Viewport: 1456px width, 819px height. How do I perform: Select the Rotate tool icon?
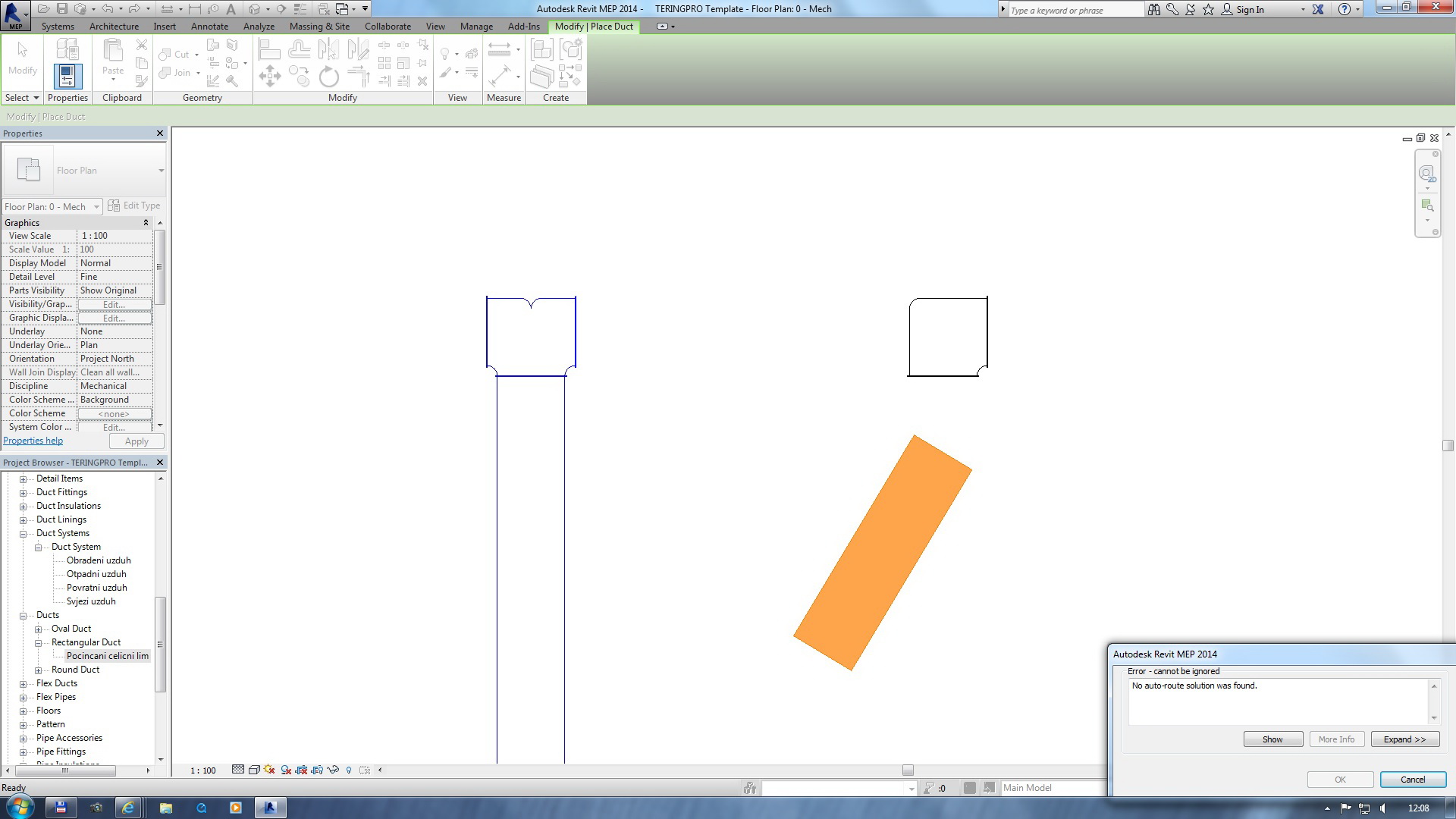(328, 76)
